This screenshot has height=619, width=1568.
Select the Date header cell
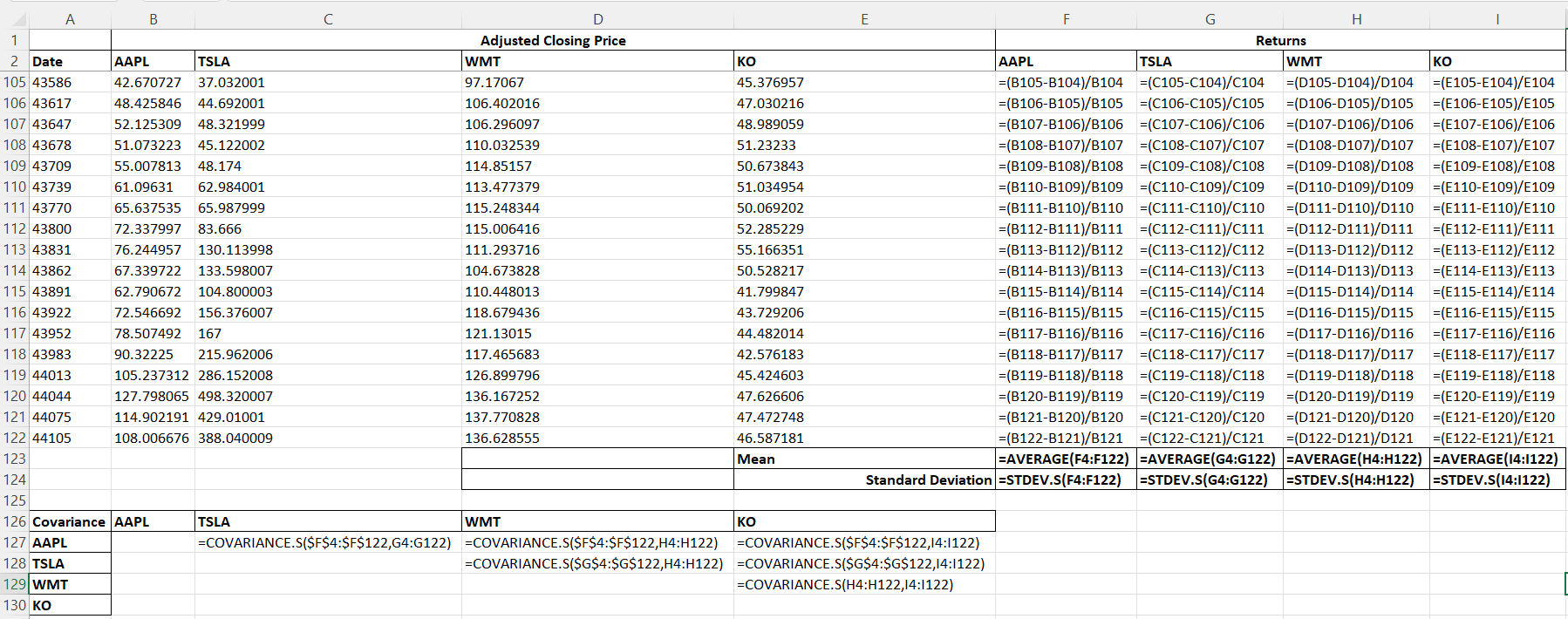[x=70, y=61]
